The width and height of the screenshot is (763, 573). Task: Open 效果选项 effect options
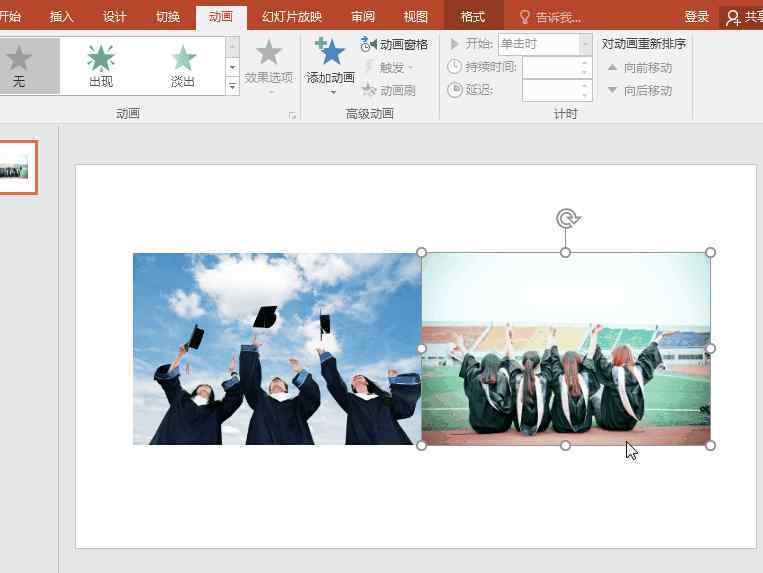click(269, 67)
